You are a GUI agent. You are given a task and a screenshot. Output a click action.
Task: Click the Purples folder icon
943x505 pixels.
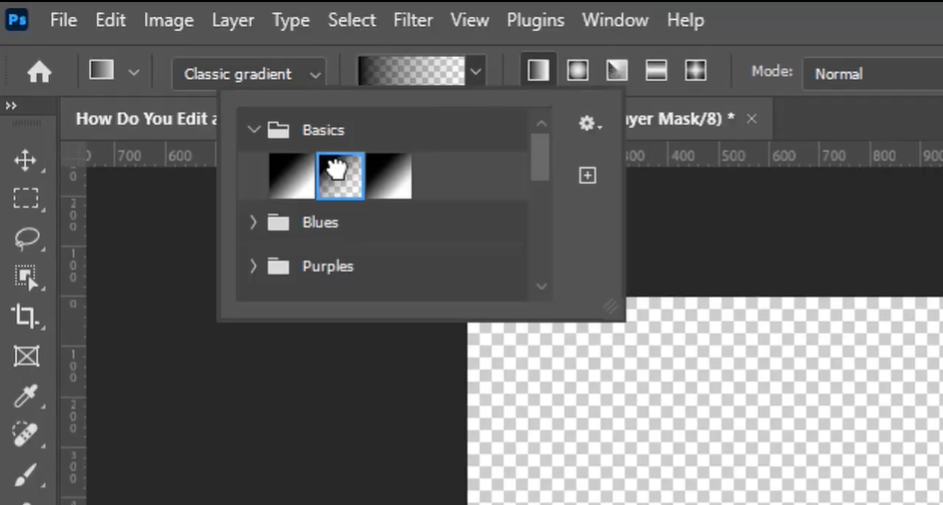[x=278, y=266]
